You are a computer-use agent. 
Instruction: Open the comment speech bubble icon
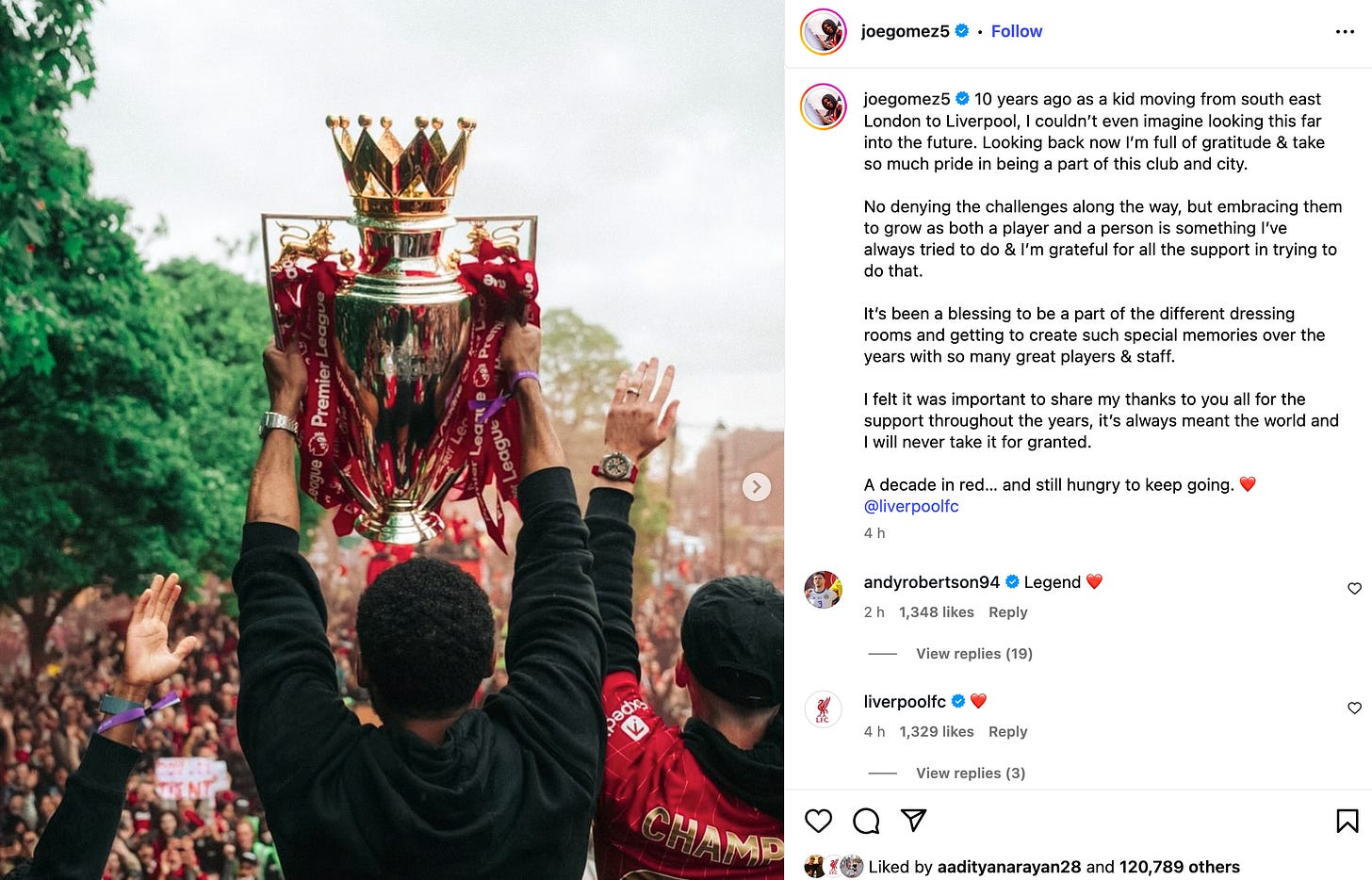pos(866,822)
